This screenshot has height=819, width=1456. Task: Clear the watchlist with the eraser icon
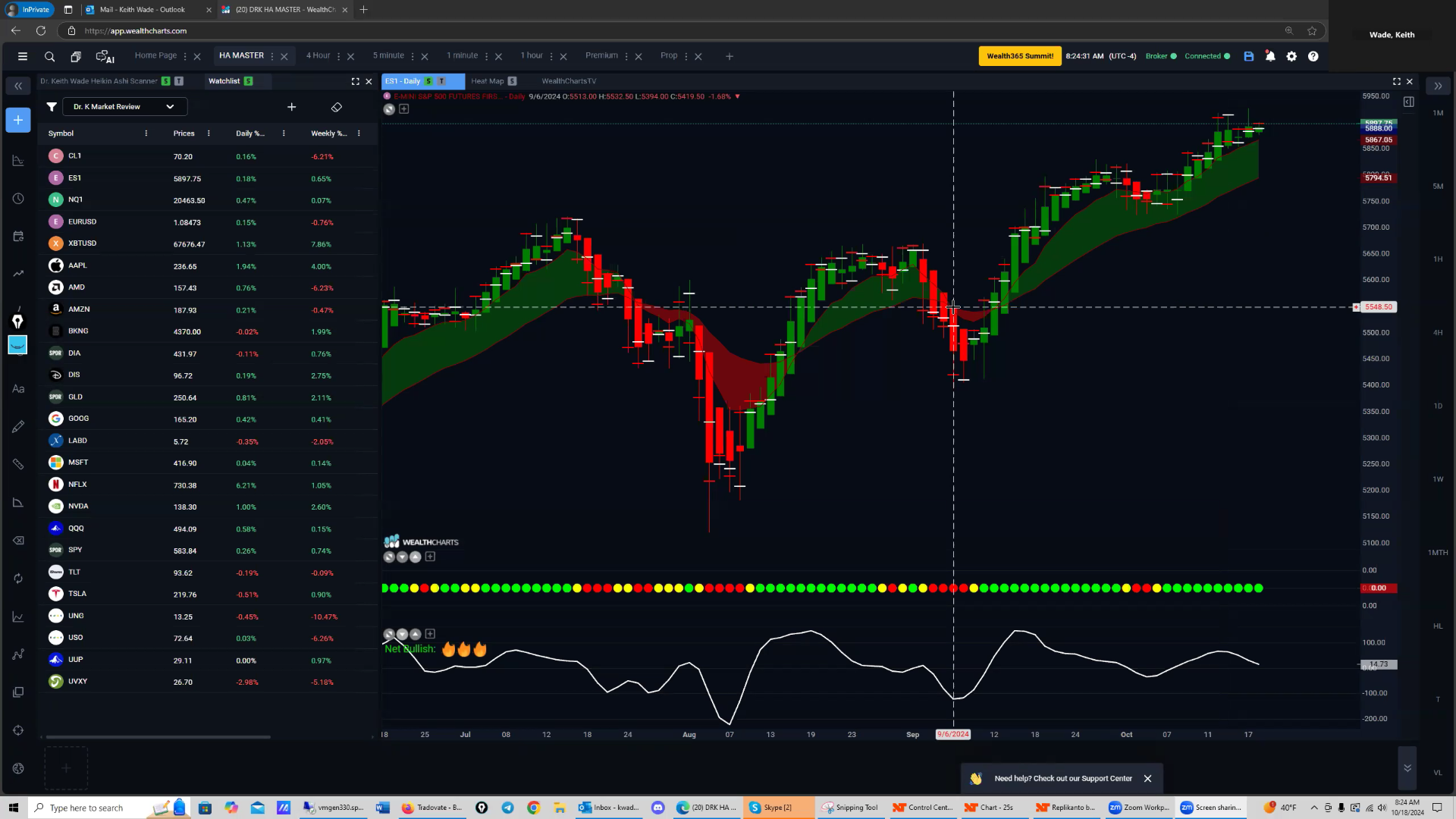(x=337, y=107)
